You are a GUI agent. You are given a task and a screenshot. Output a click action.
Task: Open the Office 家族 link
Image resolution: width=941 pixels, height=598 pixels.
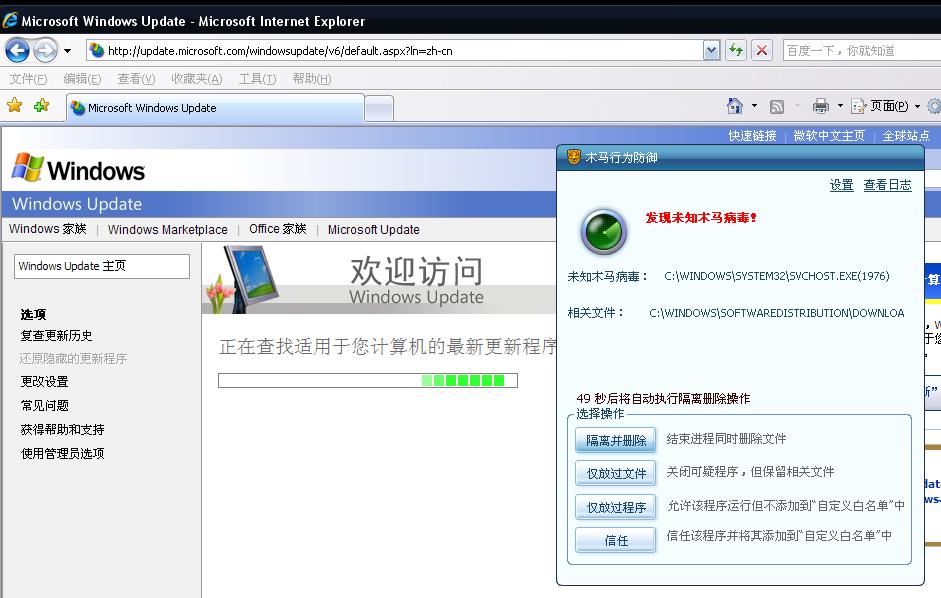click(x=278, y=229)
